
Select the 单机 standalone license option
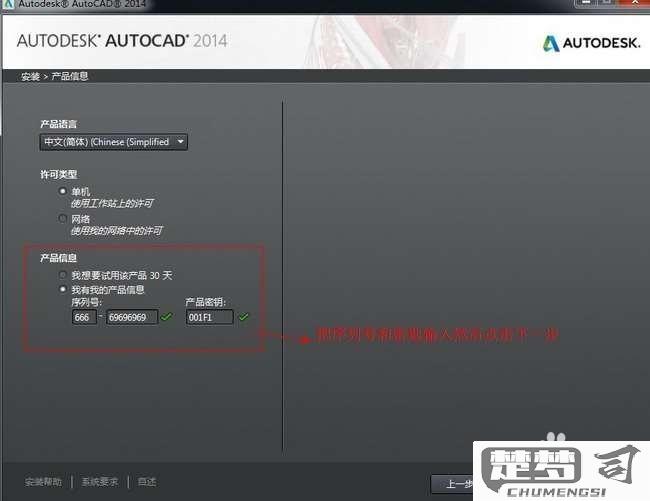pyautogui.click(x=63, y=191)
